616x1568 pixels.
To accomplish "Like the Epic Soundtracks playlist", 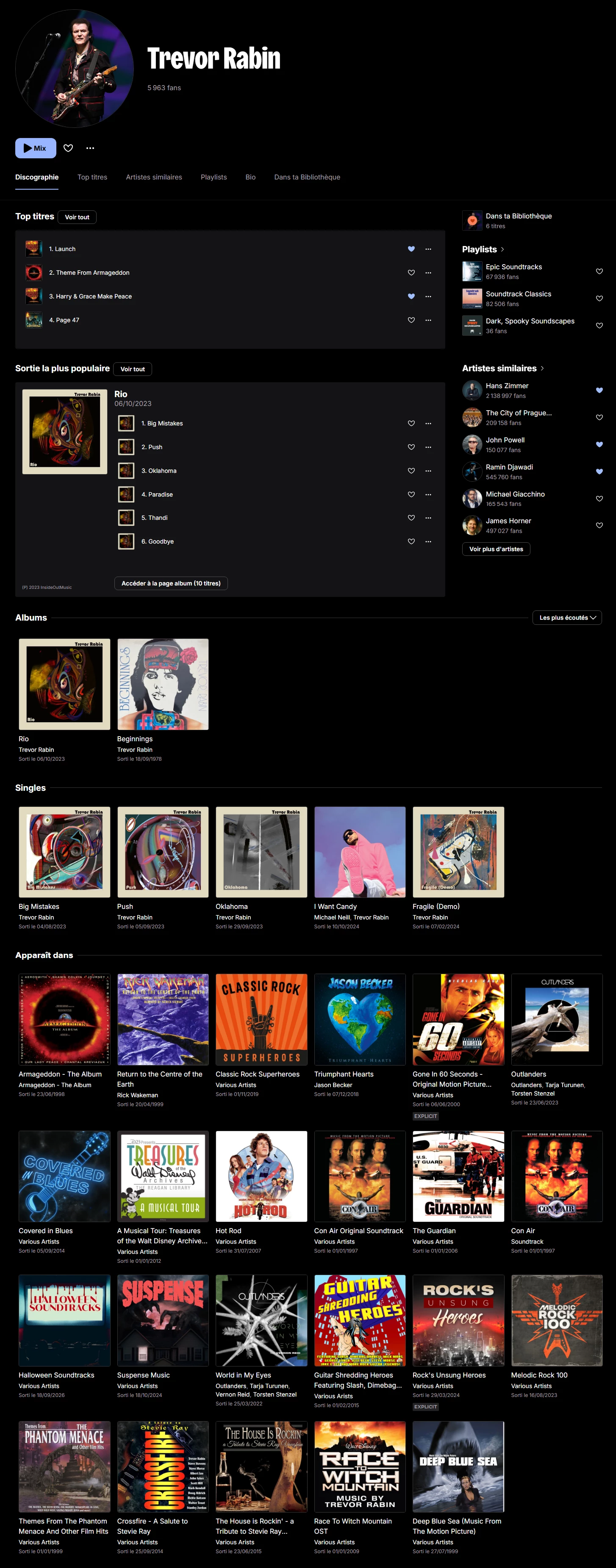I will pyautogui.click(x=599, y=271).
